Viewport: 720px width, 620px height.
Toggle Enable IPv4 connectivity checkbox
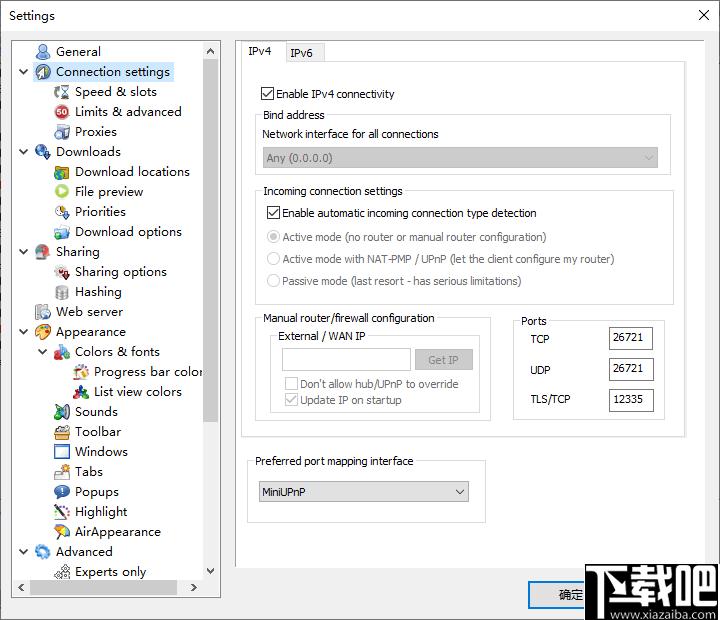tap(267, 94)
